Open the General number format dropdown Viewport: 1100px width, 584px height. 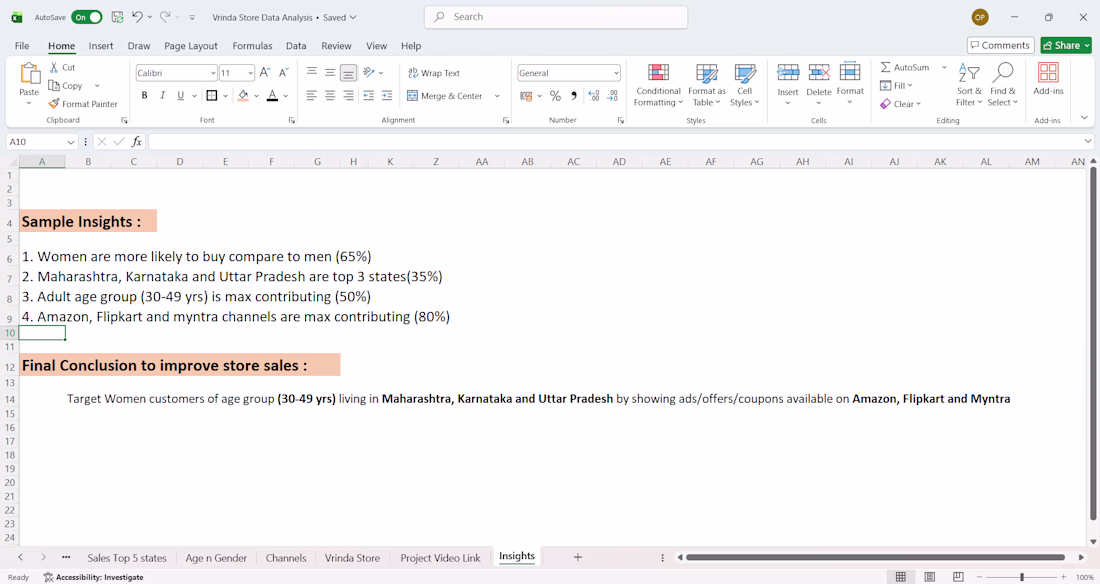click(616, 73)
